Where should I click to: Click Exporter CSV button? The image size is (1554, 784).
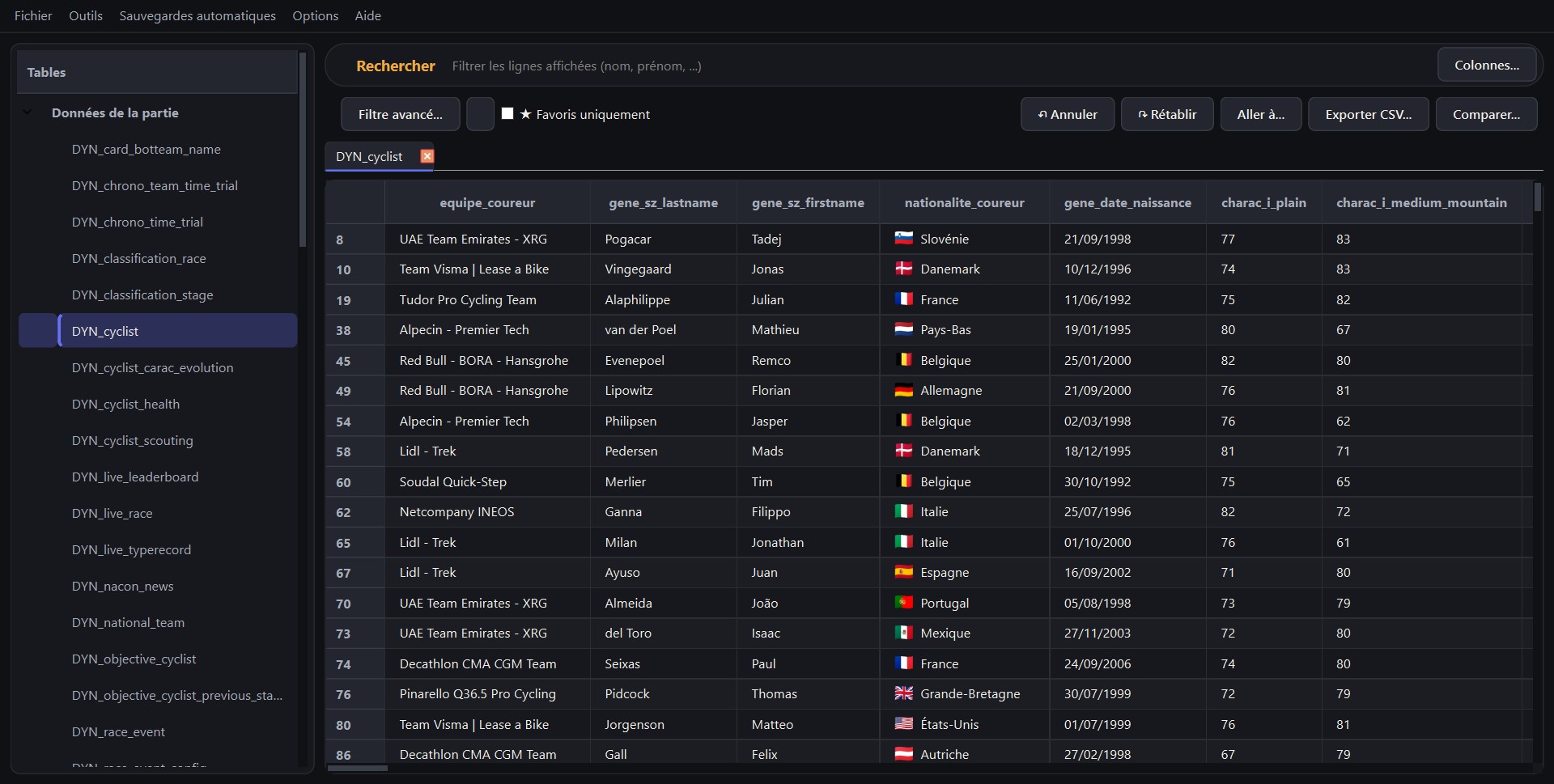click(1369, 114)
